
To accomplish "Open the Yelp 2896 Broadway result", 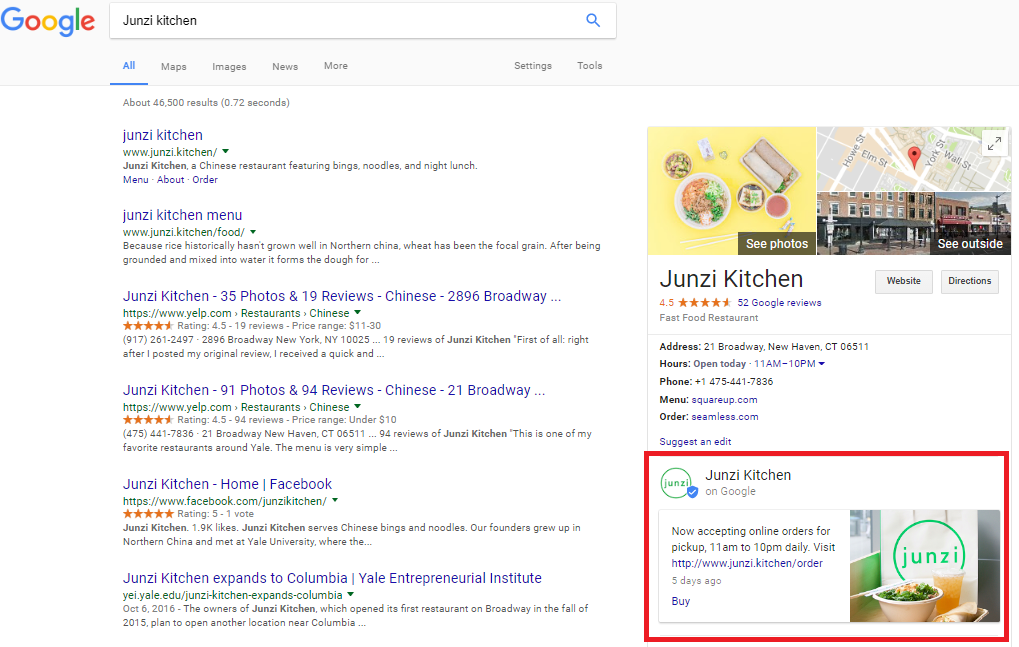I will tap(341, 296).
